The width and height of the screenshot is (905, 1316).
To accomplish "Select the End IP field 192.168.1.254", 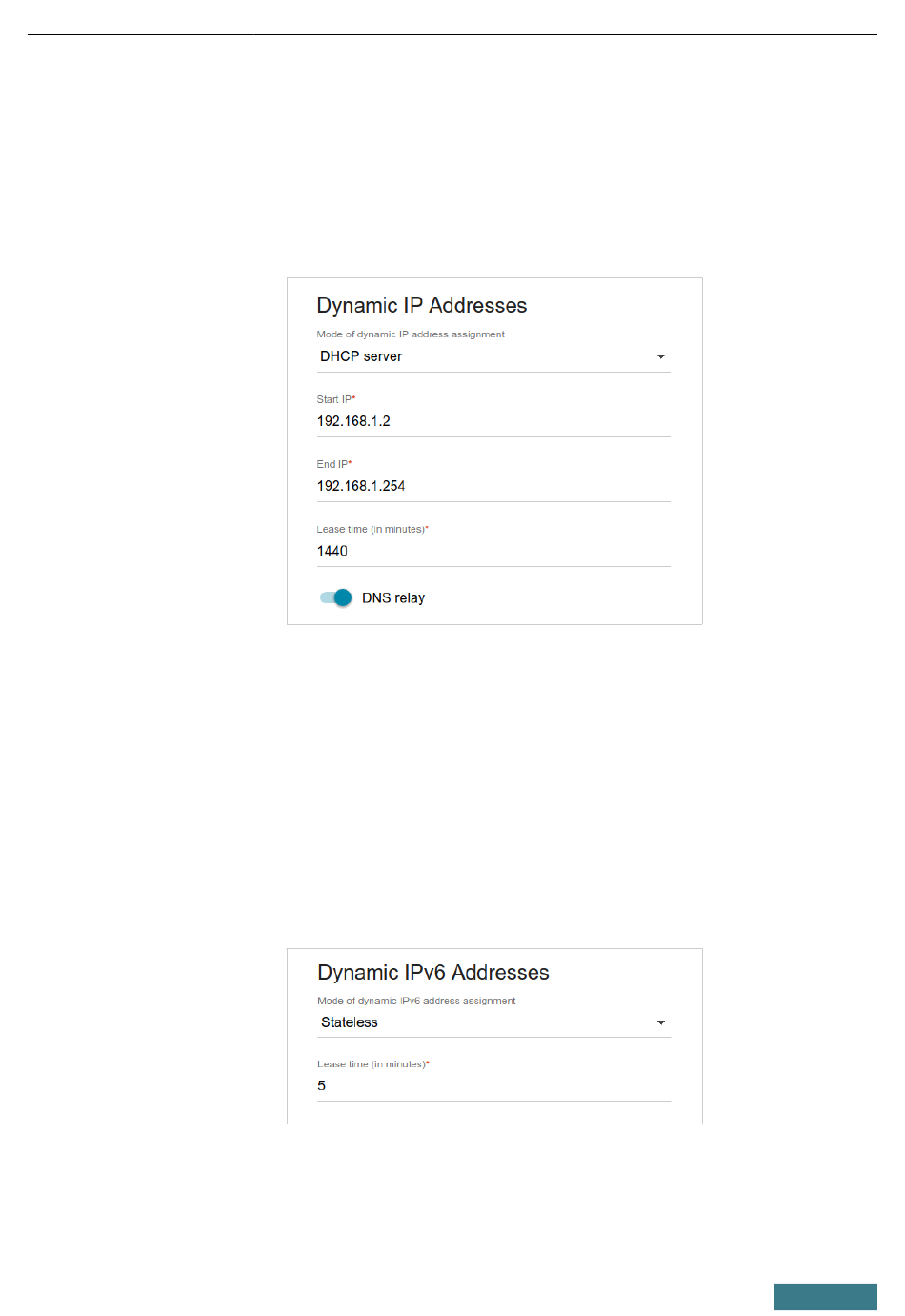I will (493, 486).
